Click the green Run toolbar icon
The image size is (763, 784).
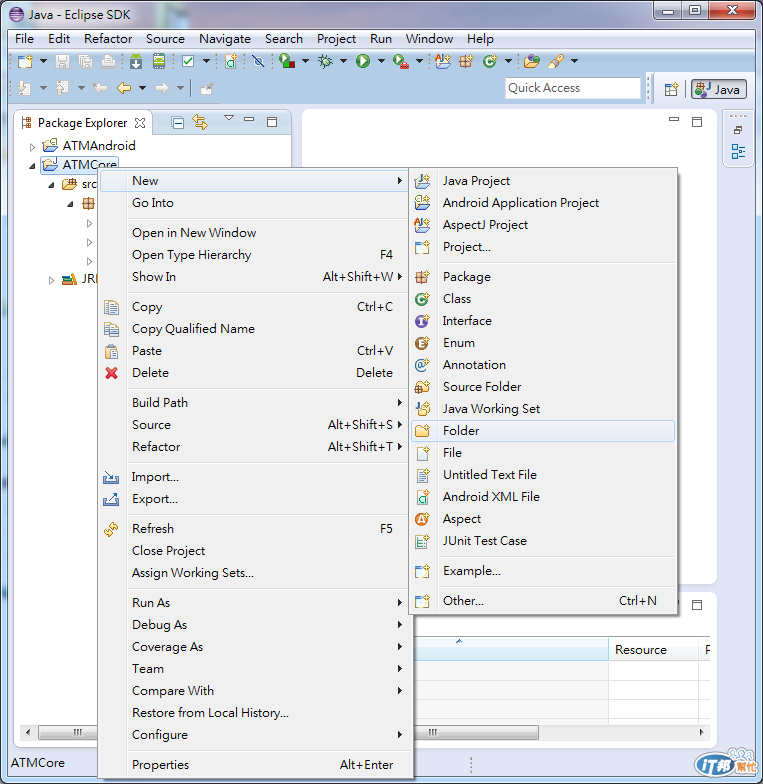click(363, 61)
